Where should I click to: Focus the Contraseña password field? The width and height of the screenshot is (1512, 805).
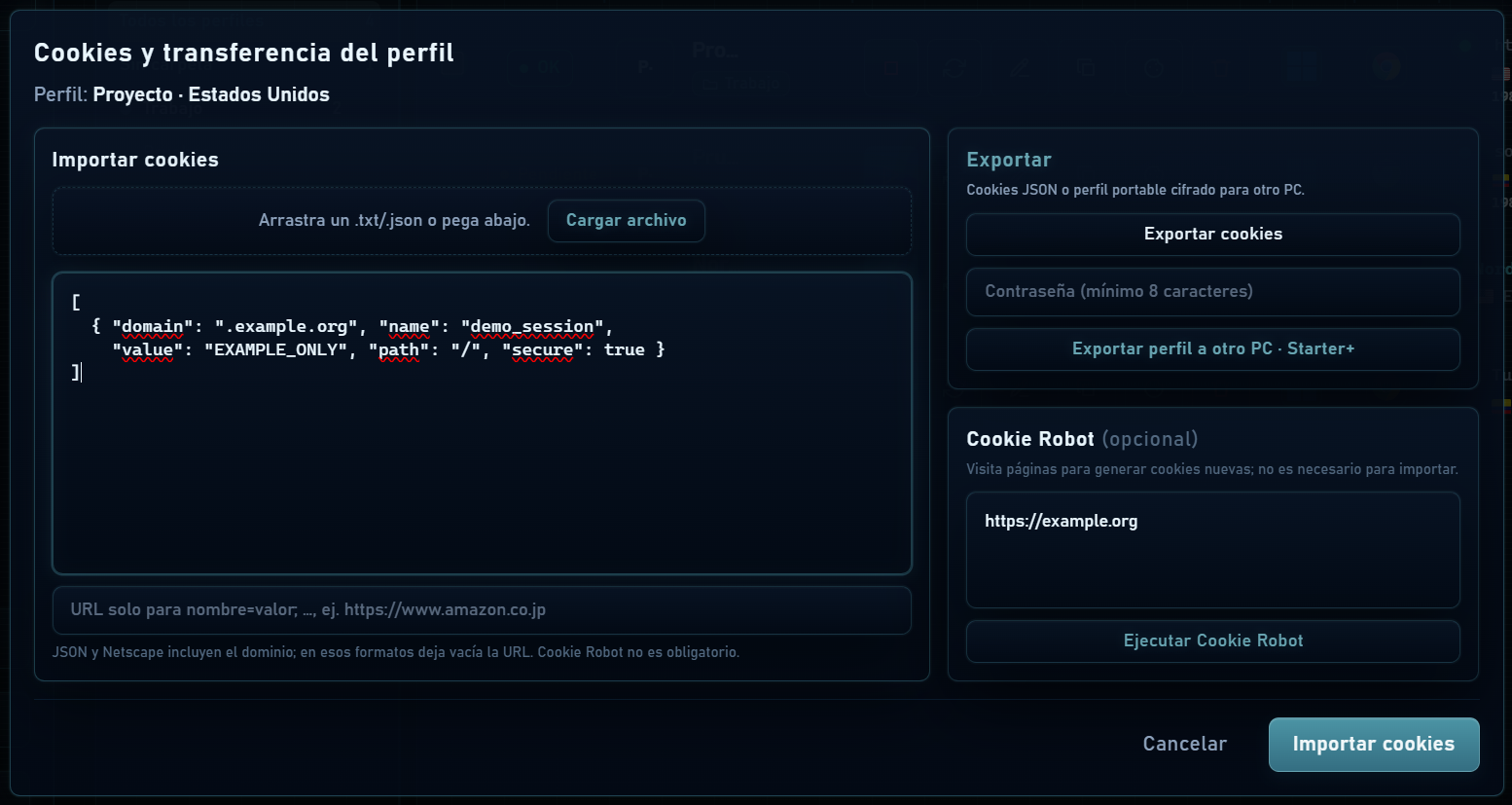(1212, 292)
